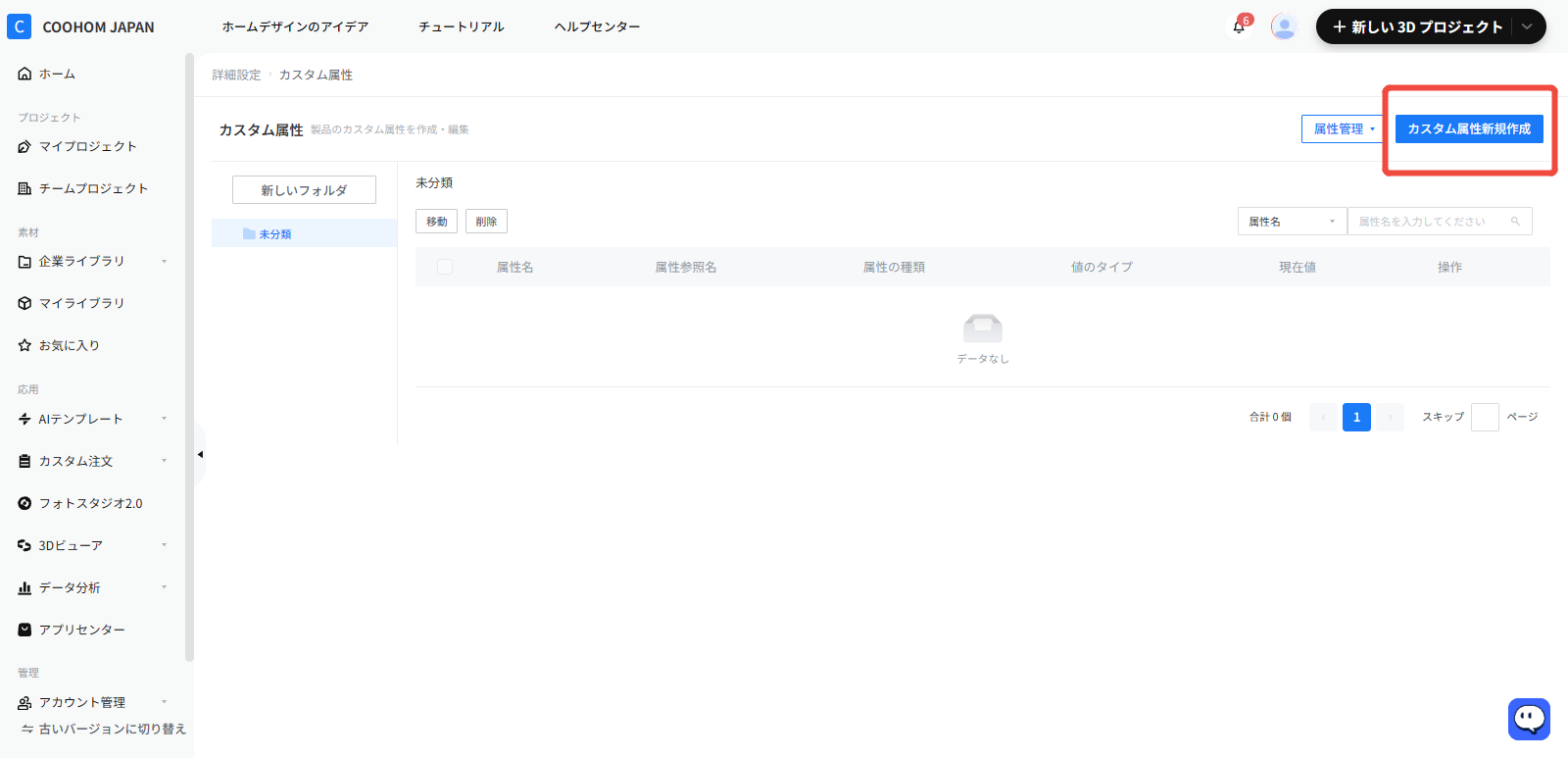Open チームプロジェクト in sidebar
The height and width of the screenshot is (758, 1568).
(92, 188)
